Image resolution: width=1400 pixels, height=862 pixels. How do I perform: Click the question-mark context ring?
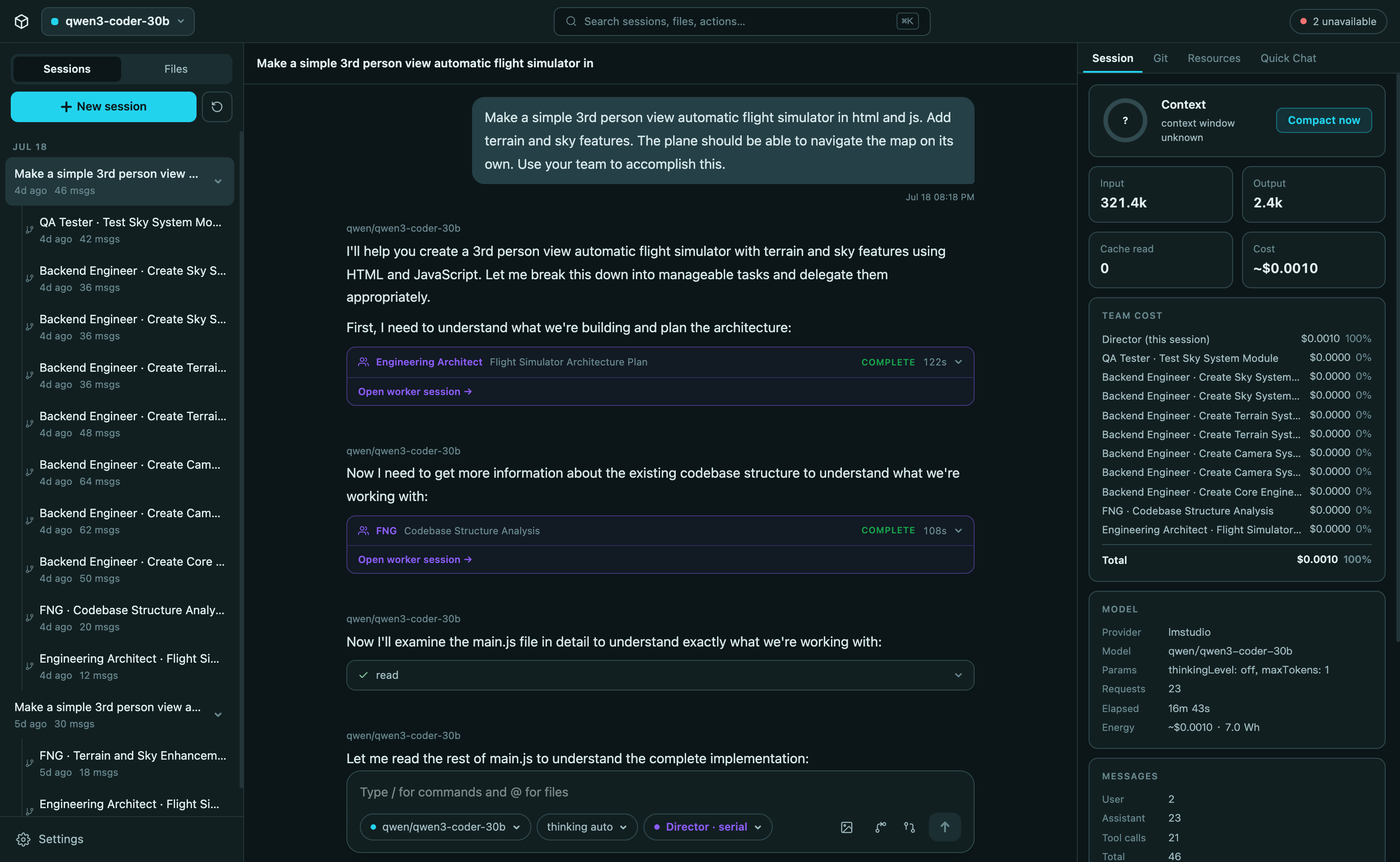1125,120
